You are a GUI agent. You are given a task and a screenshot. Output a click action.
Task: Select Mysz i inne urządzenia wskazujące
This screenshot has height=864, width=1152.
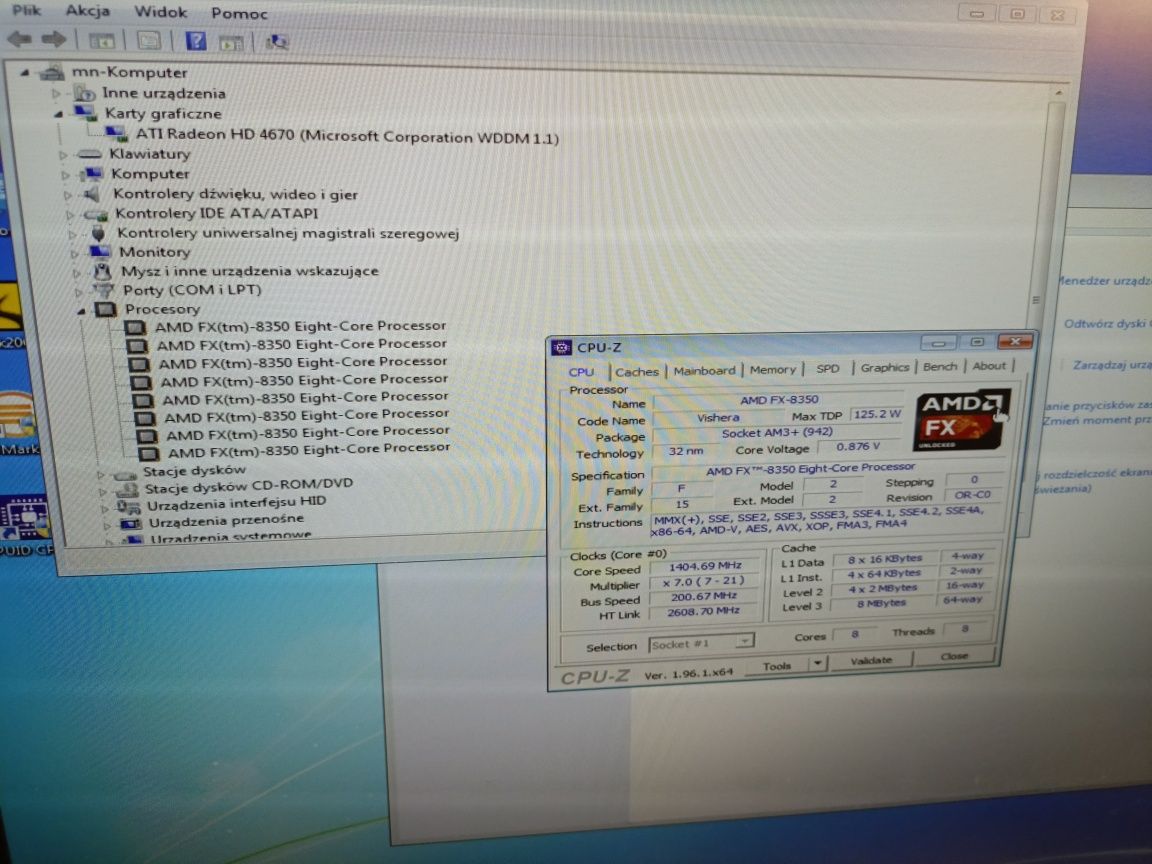point(250,270)
